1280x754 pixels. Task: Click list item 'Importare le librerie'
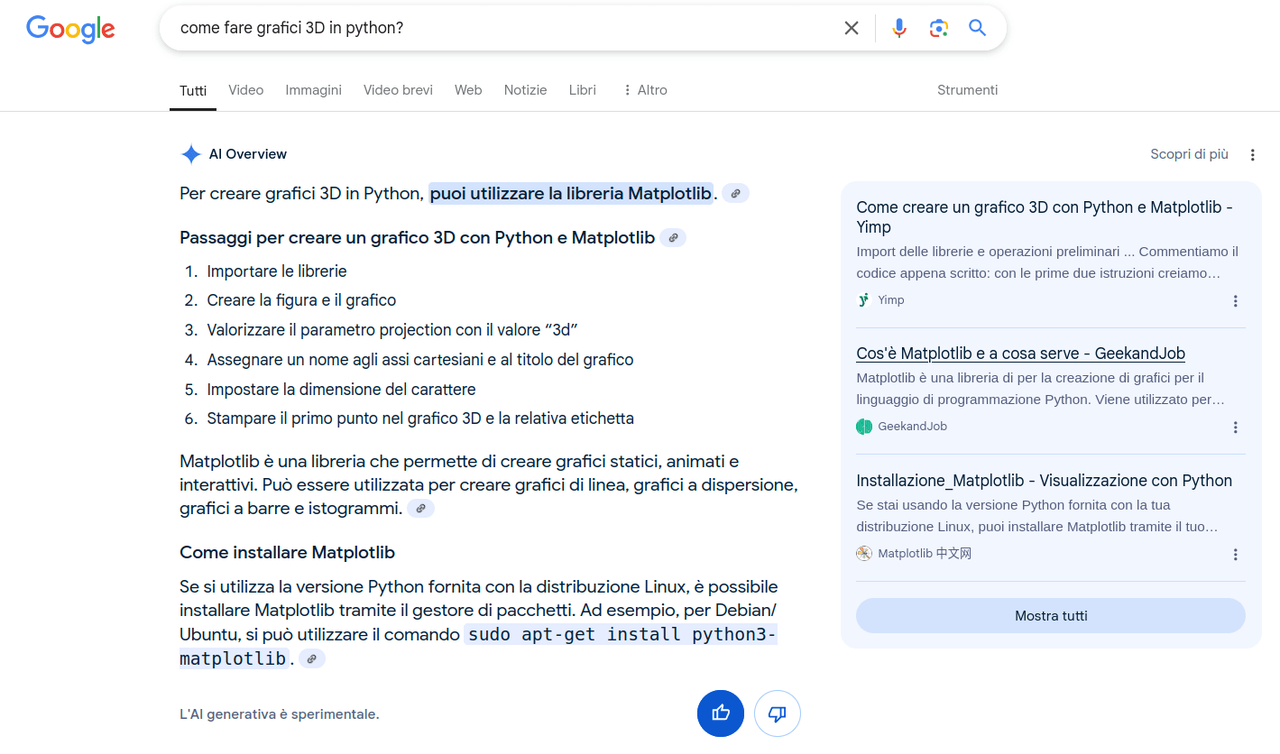(x=277, y=271)
